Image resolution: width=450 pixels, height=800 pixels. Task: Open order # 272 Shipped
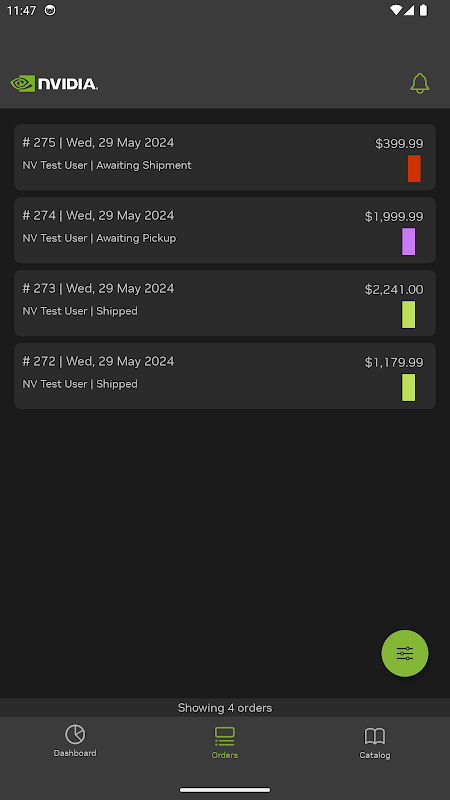(225, 376)
